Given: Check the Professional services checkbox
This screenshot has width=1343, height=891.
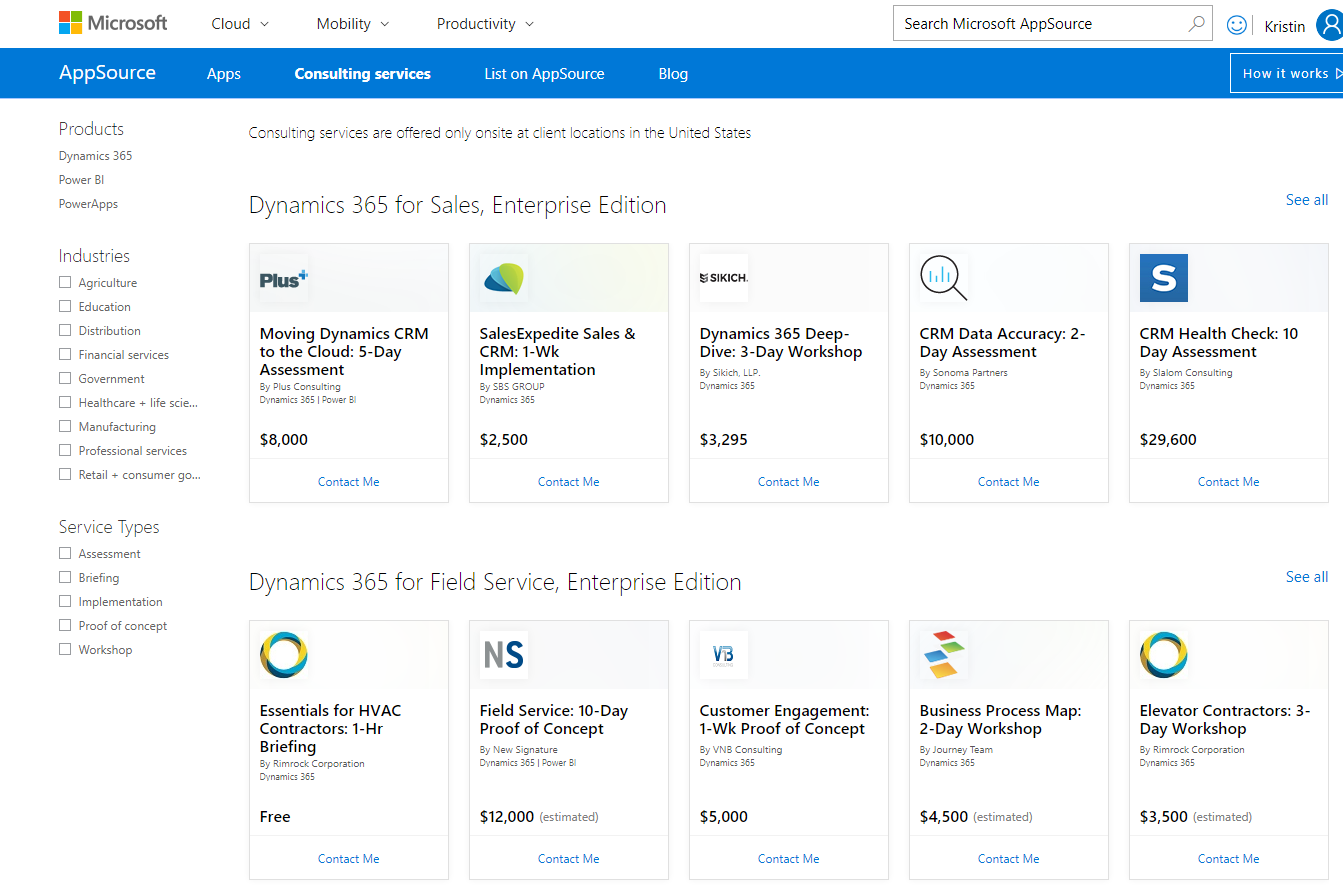Looking at the screenshot, I should pos(65,451).
